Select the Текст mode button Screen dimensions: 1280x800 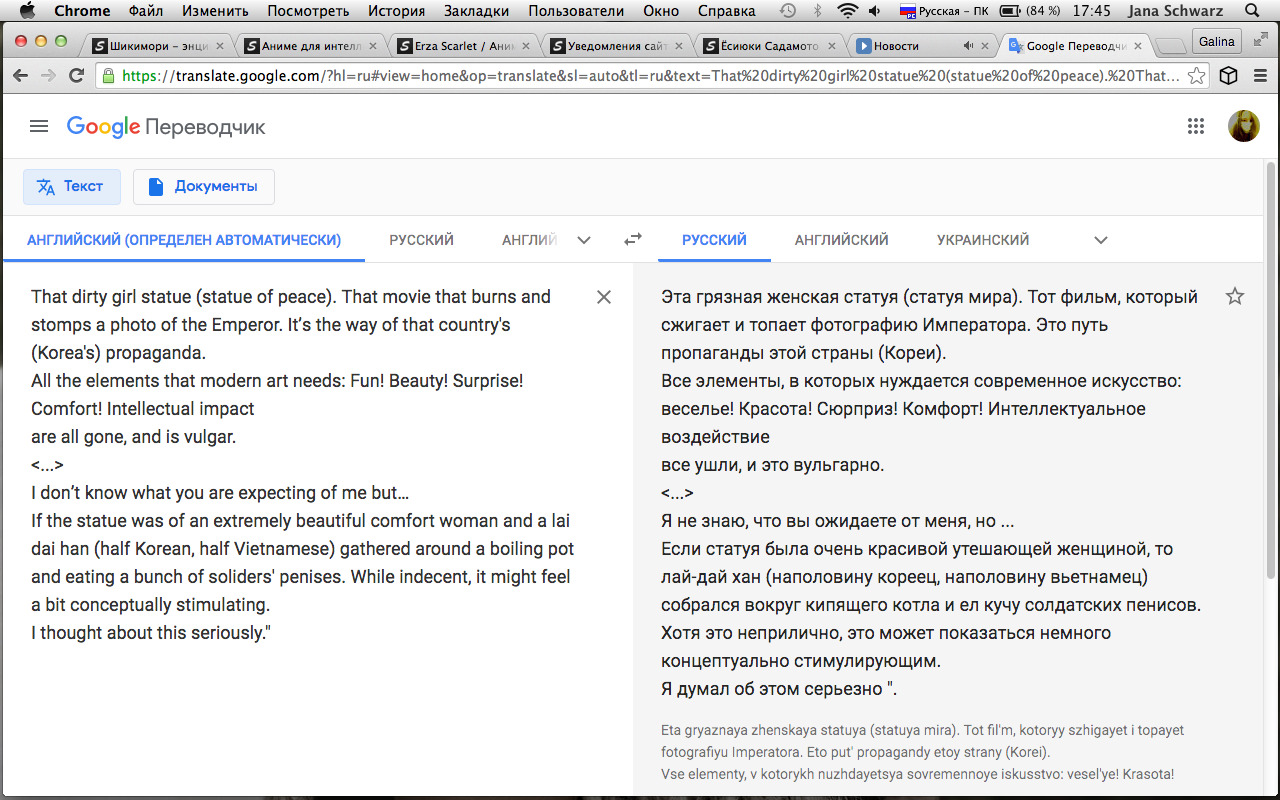[x=72, y=187]
